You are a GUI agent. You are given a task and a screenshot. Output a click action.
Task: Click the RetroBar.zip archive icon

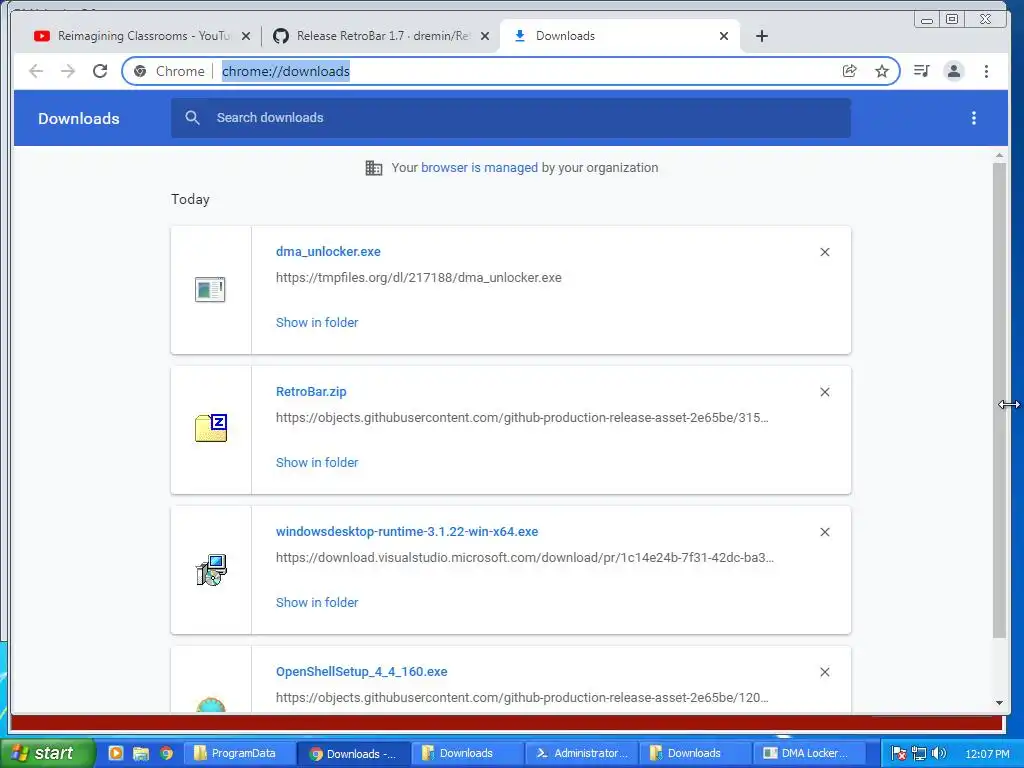coord(211,428)
